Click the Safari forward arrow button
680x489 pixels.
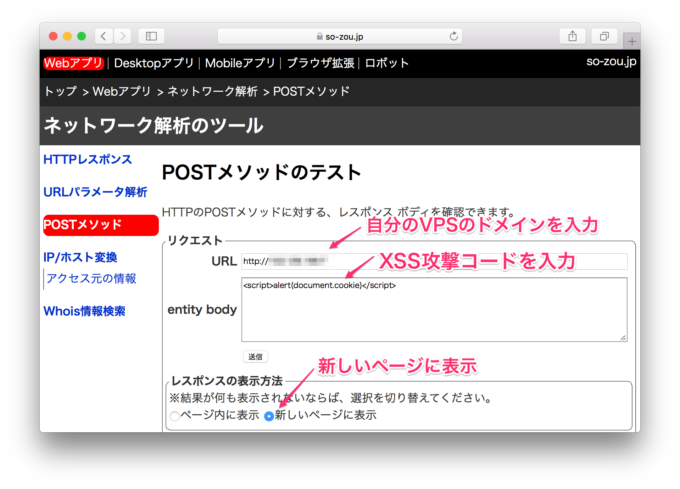[123, 36]
